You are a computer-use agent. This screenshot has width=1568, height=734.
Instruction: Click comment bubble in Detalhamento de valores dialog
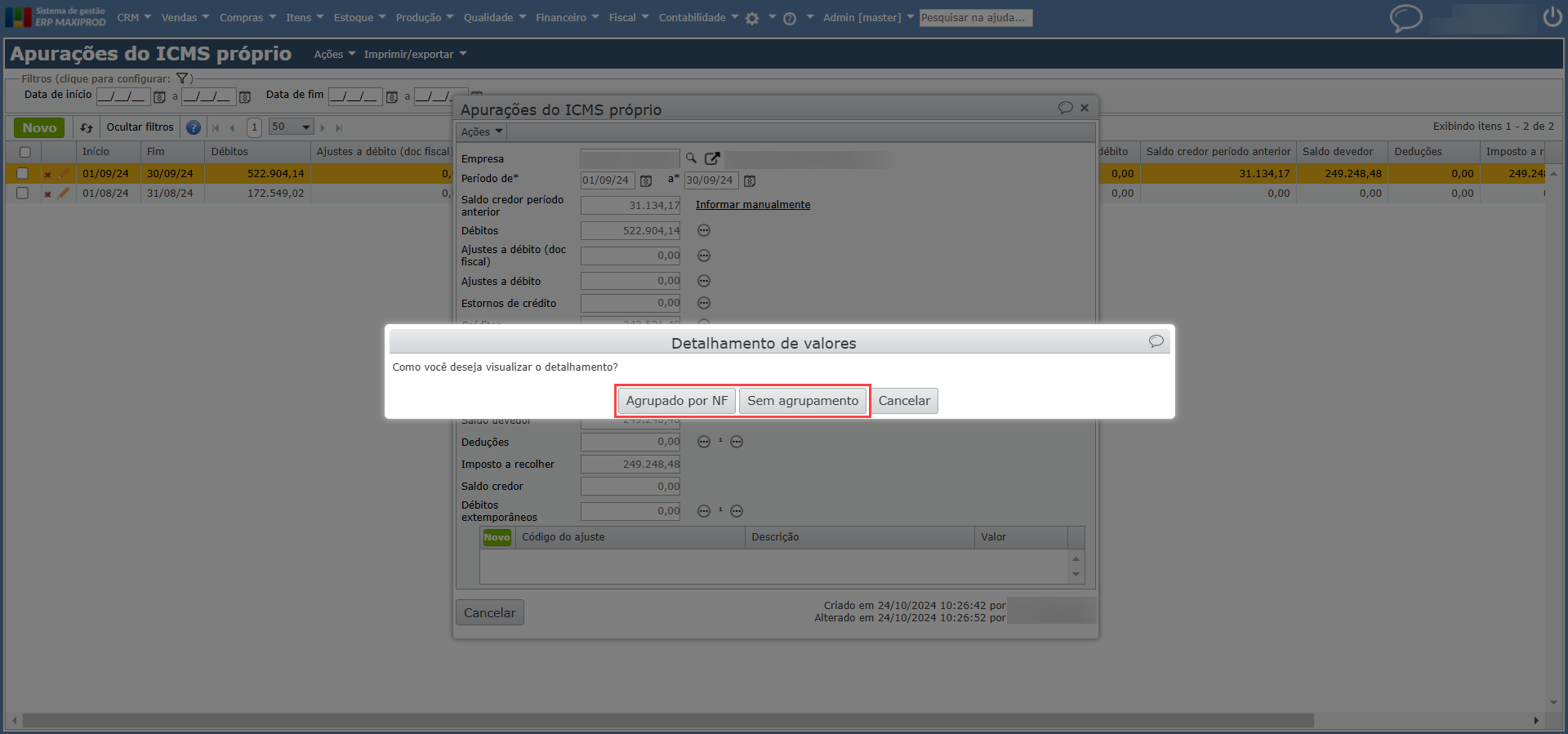(x=1156, y=341)
